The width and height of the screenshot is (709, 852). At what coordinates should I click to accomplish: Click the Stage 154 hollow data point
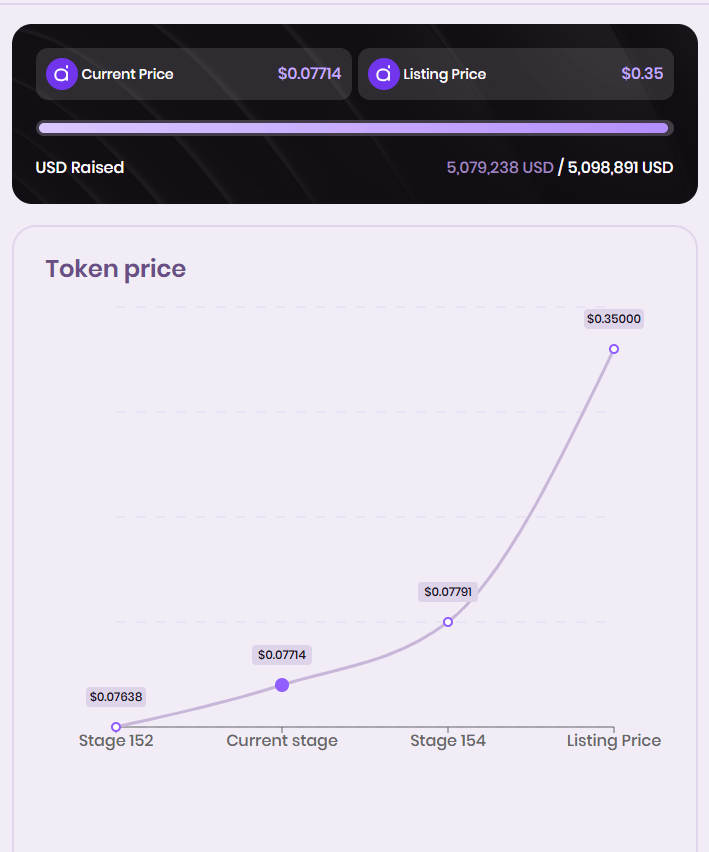click(x=448, y=621)
